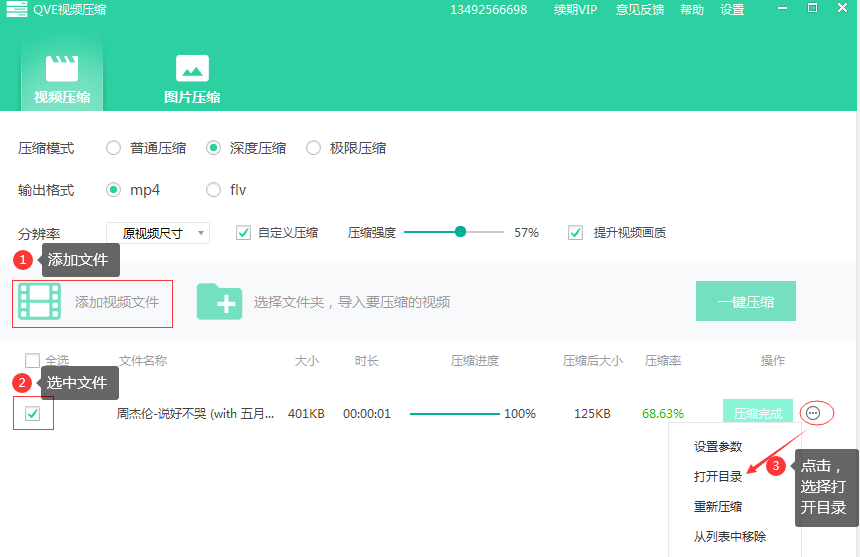Select 极限压缩 compression mode
This screenshot has height=557, width=860.
313,148
